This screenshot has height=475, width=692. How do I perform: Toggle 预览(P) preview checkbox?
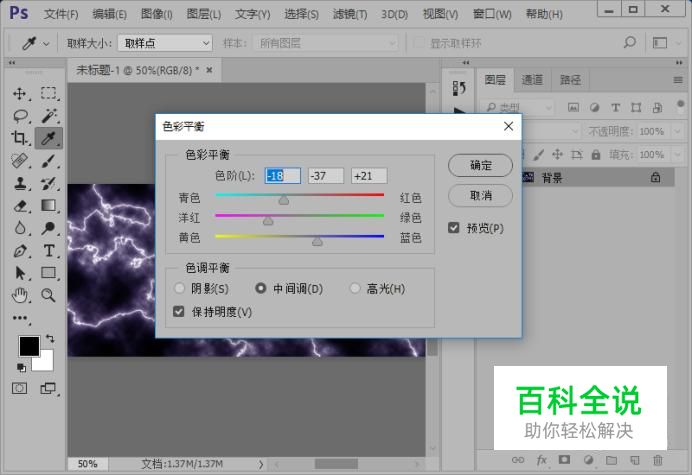[x=453, y=228]
